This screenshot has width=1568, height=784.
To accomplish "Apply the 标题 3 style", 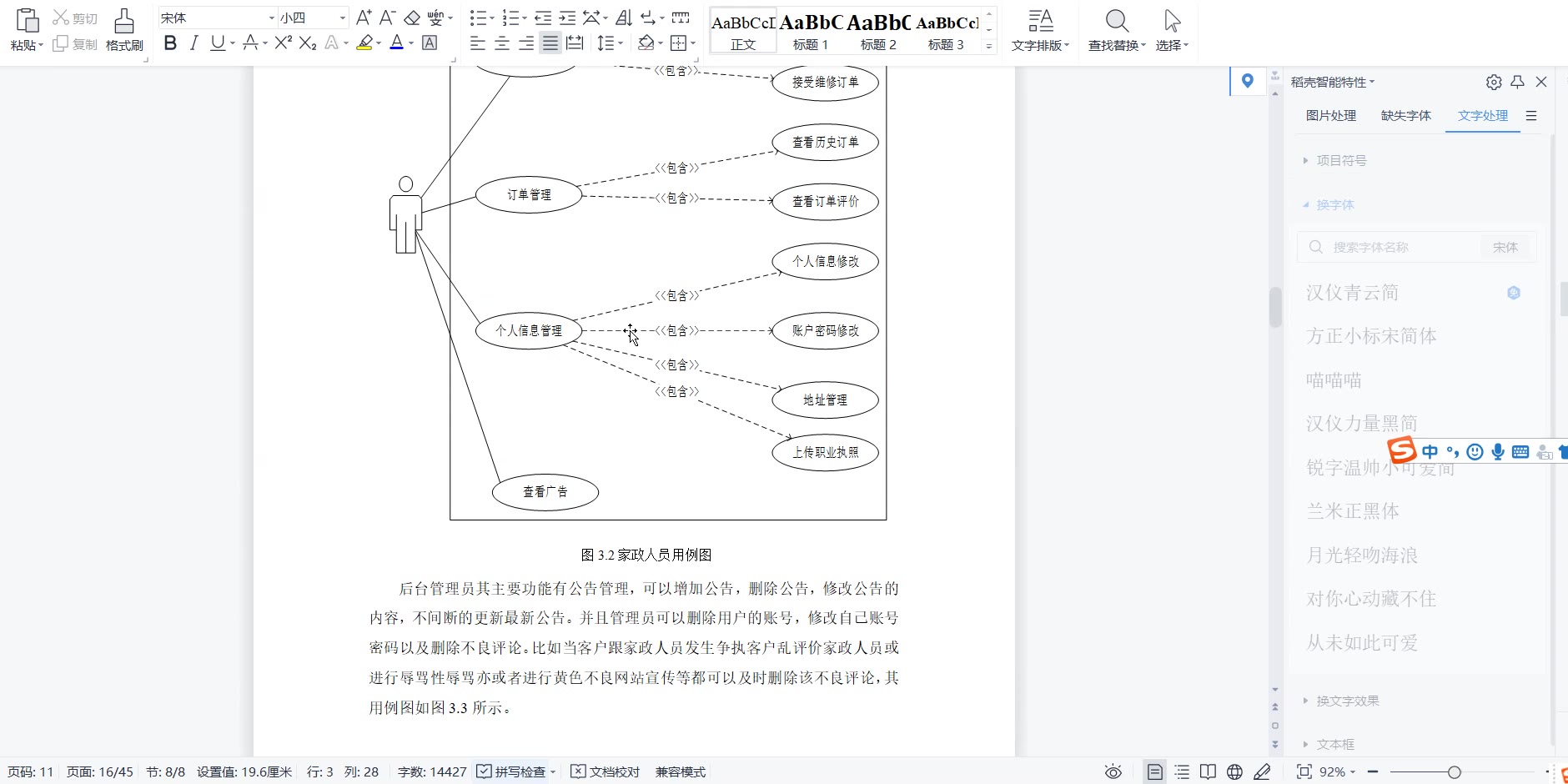I will click(946, 31).
